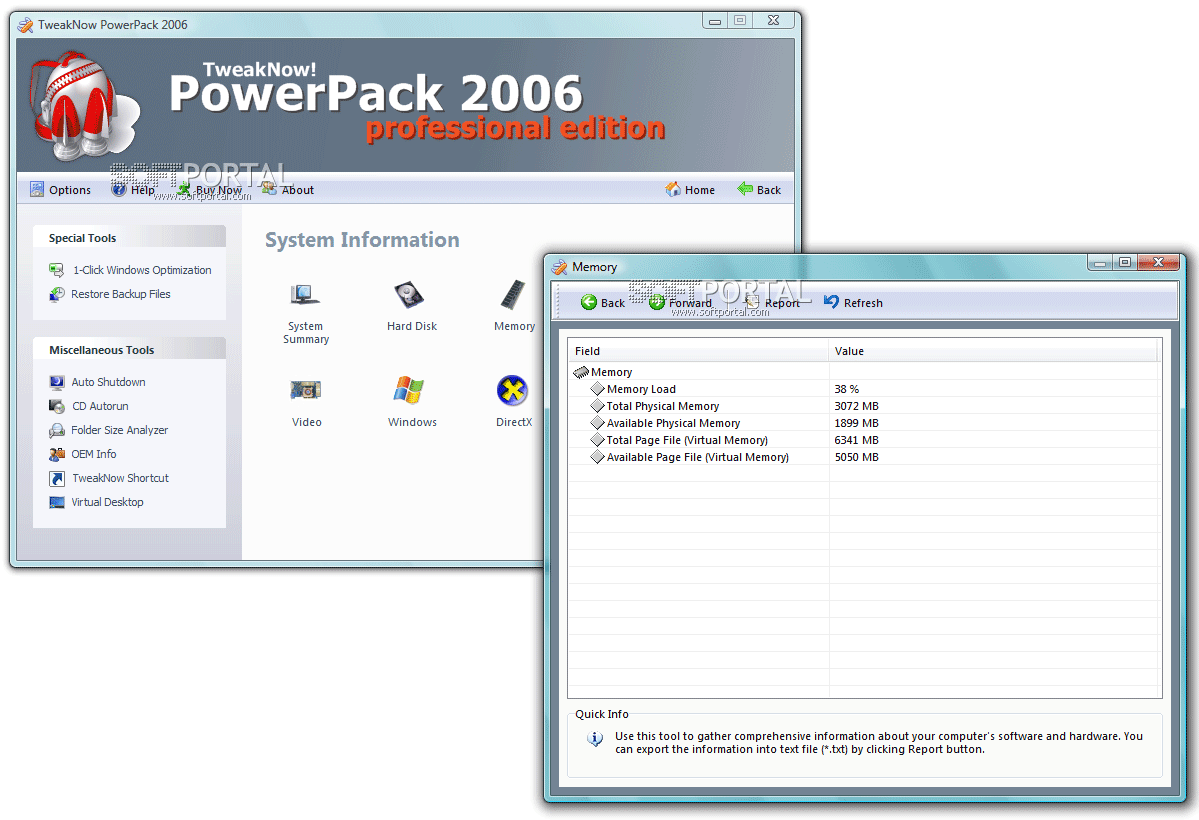This screenshot has height=820, width=1199.
Task: Open the Virtual Desktop link text
Action: tap(107, 502)
